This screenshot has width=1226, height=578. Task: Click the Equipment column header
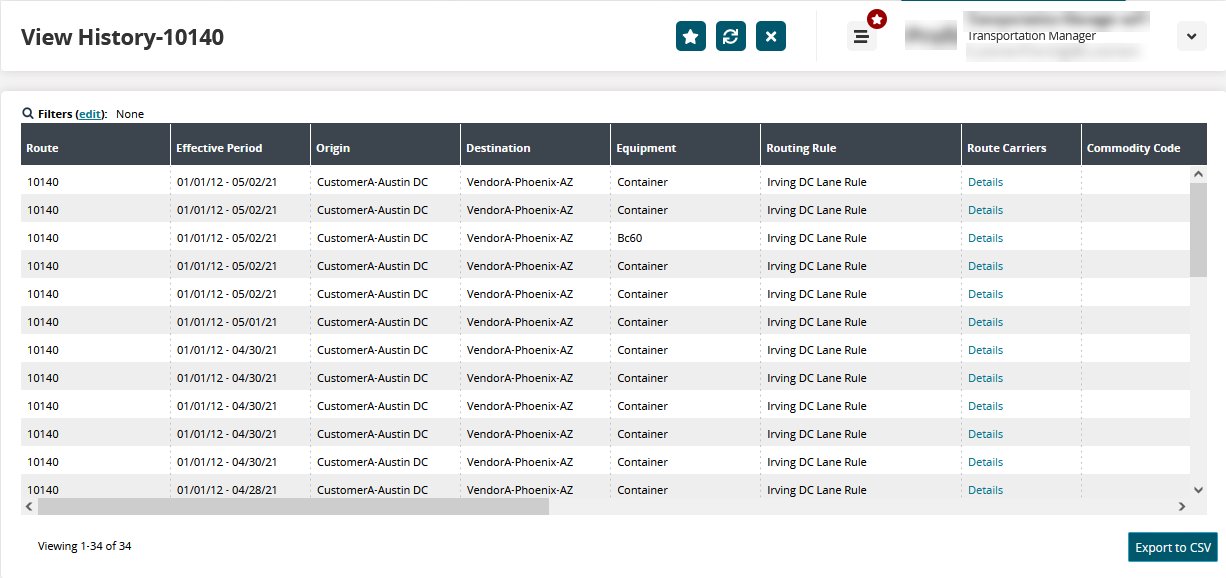(646, 148)
